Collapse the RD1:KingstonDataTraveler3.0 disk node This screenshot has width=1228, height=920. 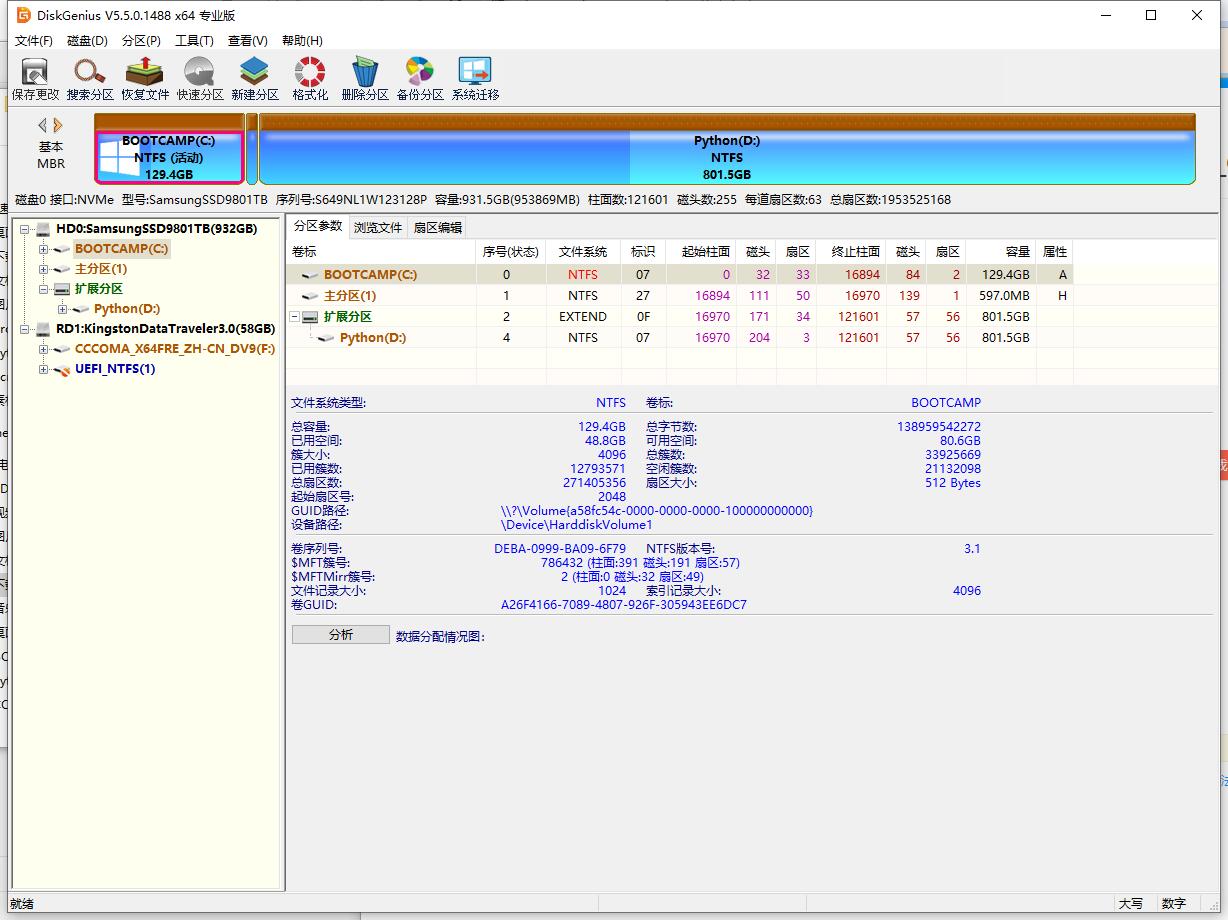click(24, 329)
